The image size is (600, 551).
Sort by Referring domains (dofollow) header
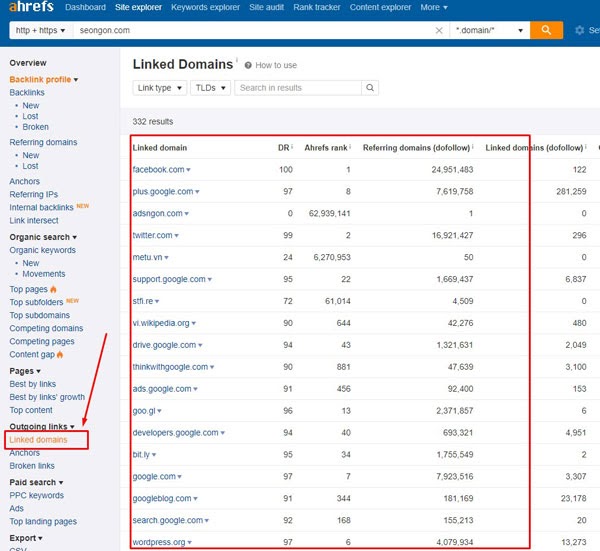416,148
